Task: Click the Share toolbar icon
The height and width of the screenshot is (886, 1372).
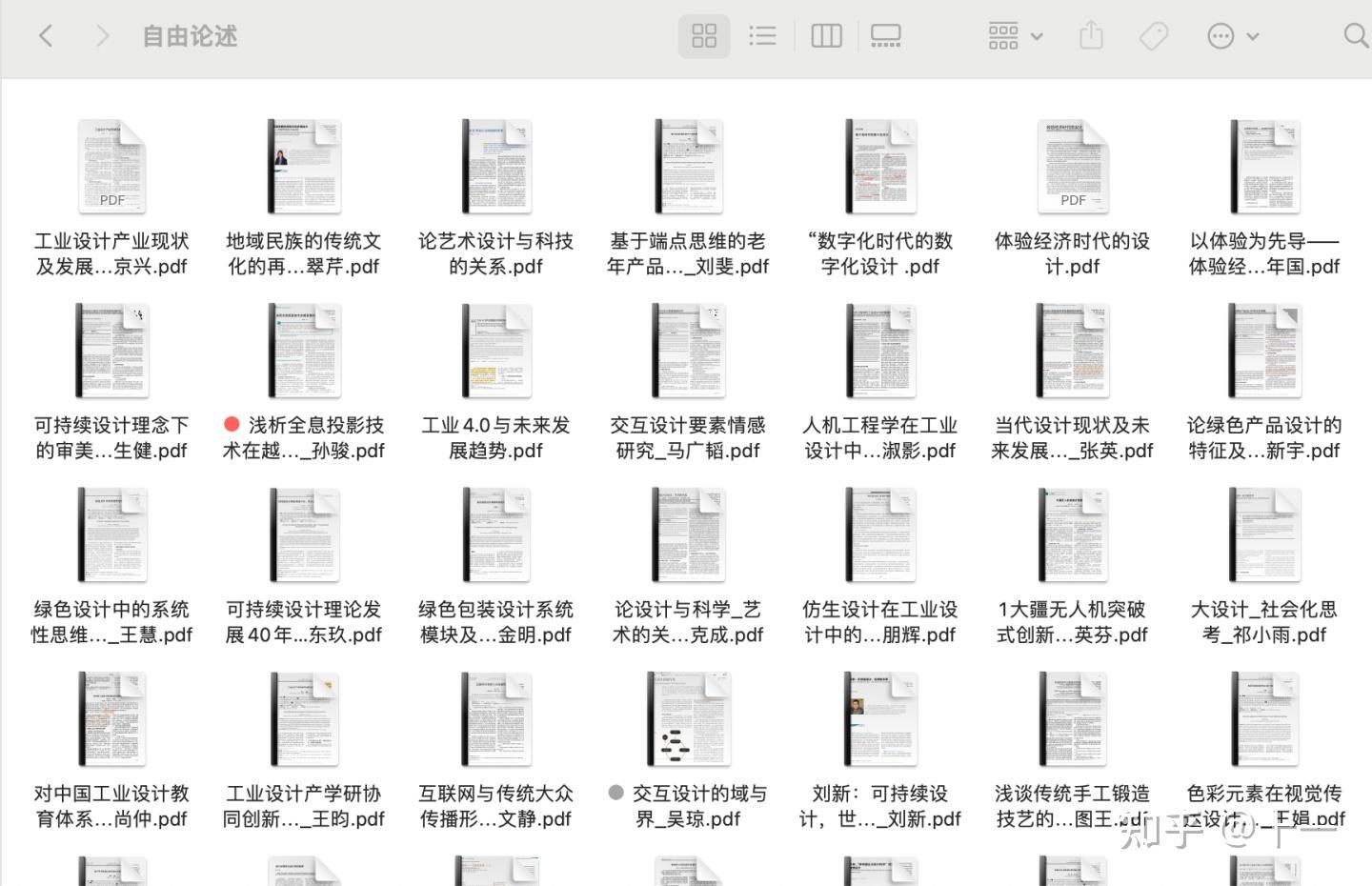Action: tap(1091, 36)
